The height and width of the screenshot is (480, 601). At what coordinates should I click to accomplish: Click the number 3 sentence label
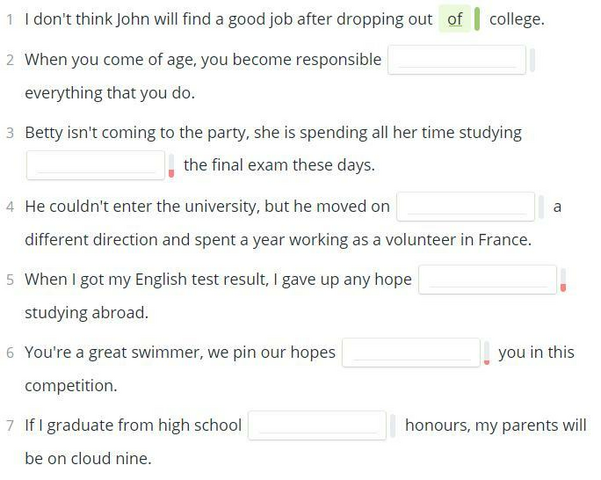[10, 133]
